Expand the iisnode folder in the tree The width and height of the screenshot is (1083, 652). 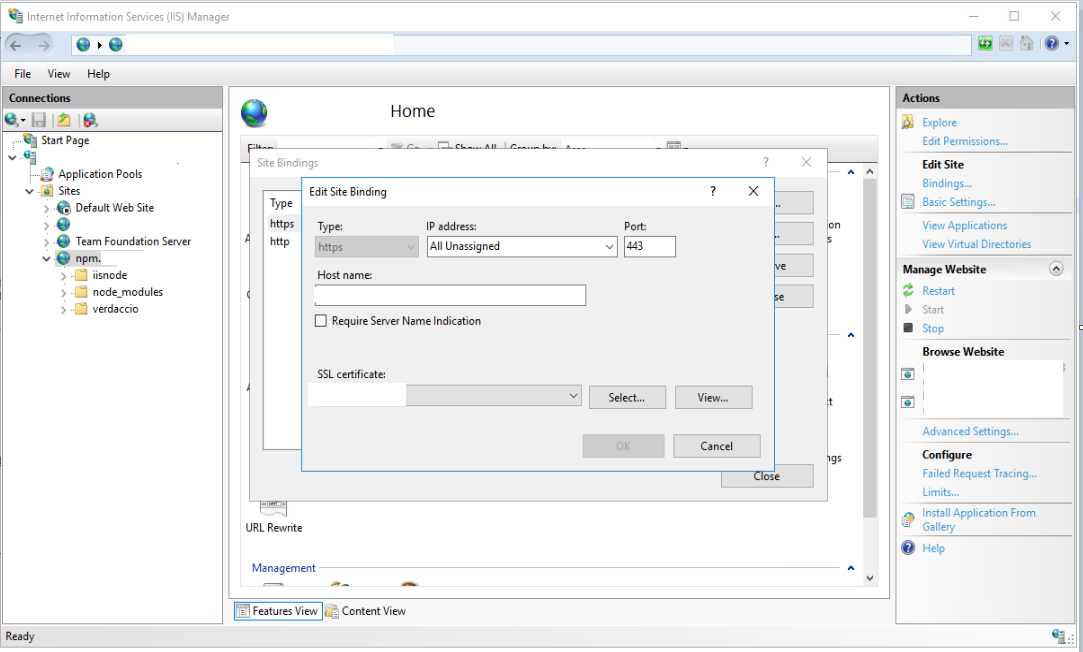[62, 274]
